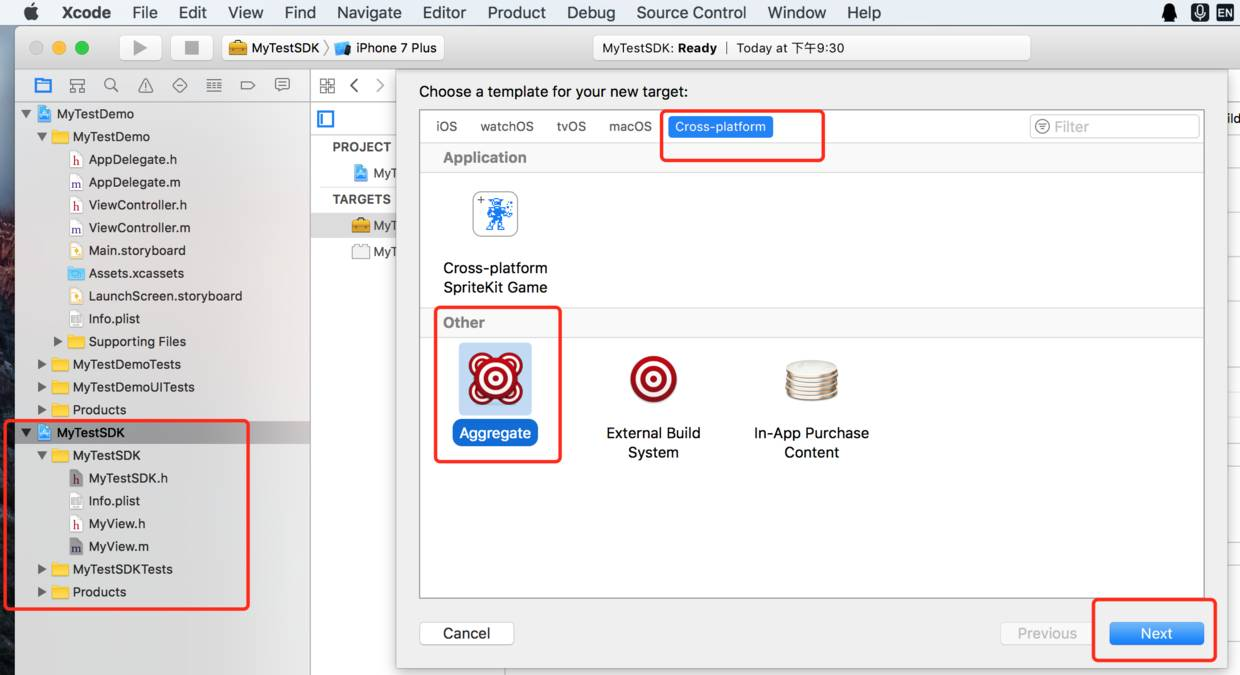Viewport: 1240px width, 675px height.
Task: Collapse the MyTestDemo project root
Action: tap(26, 114)
